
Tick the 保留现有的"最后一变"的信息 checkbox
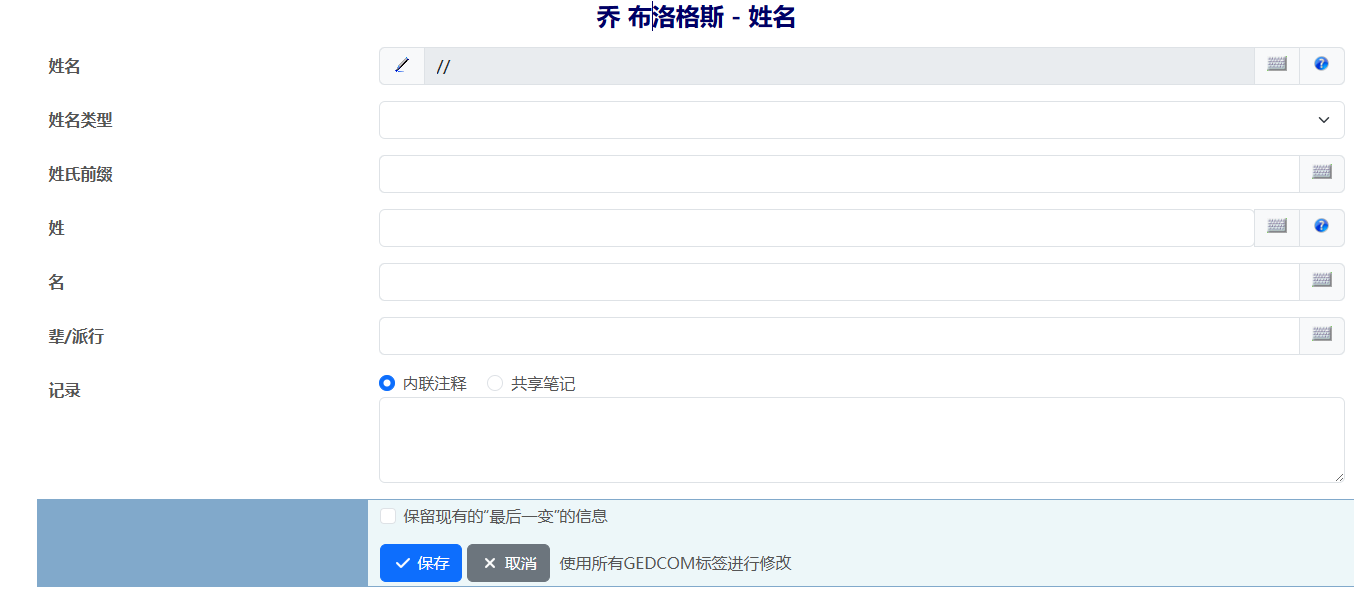click(388, 516)
